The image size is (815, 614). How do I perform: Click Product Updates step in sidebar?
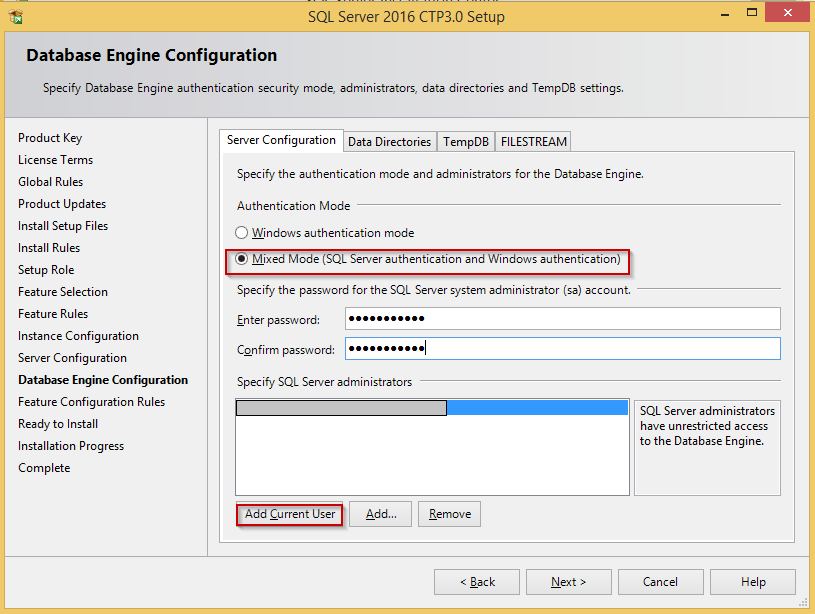point(62,204)
